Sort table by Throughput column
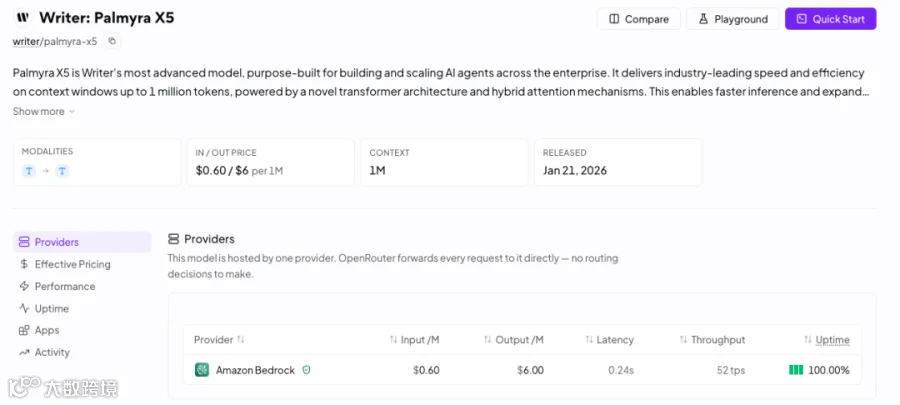Screen dimensions: 900x405 click(712, 340)
